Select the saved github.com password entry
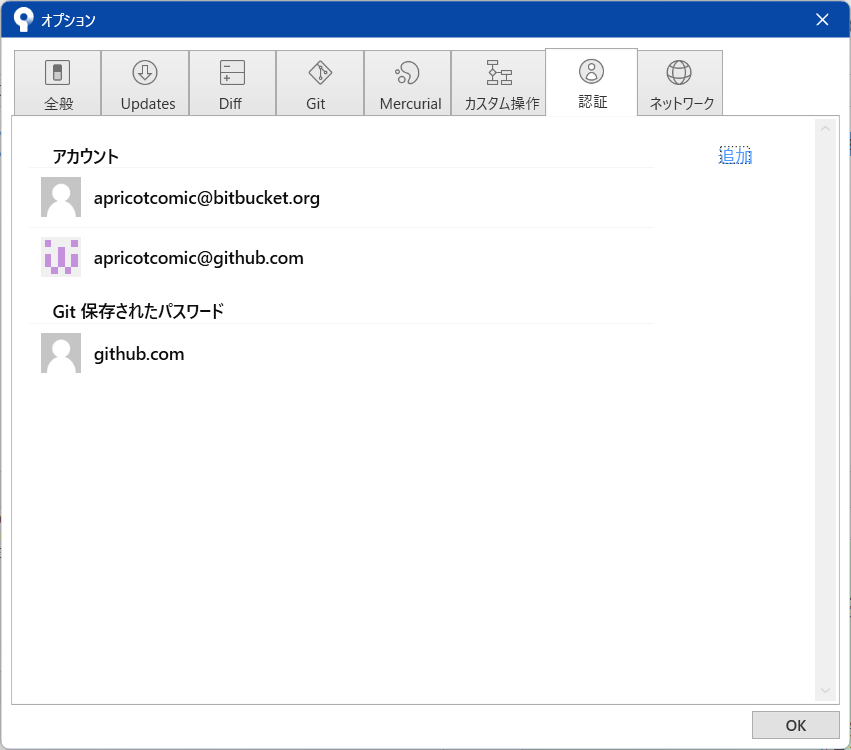The height and width of the screenshot is (750, 851). coord(342,353)
